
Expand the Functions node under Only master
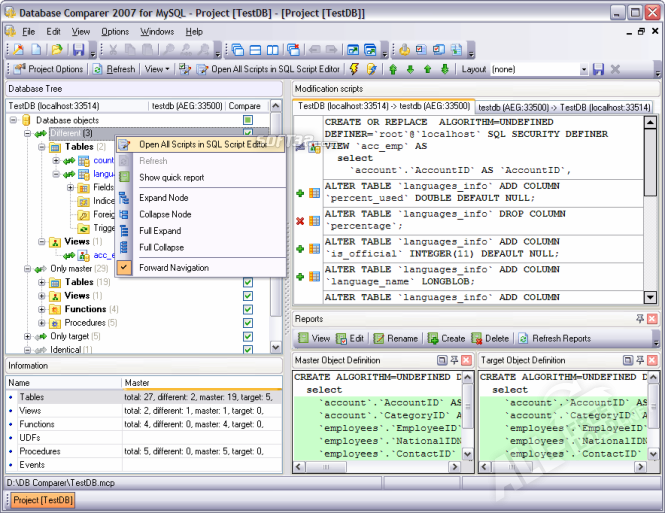pyautogui.click(x=42, y=310)
